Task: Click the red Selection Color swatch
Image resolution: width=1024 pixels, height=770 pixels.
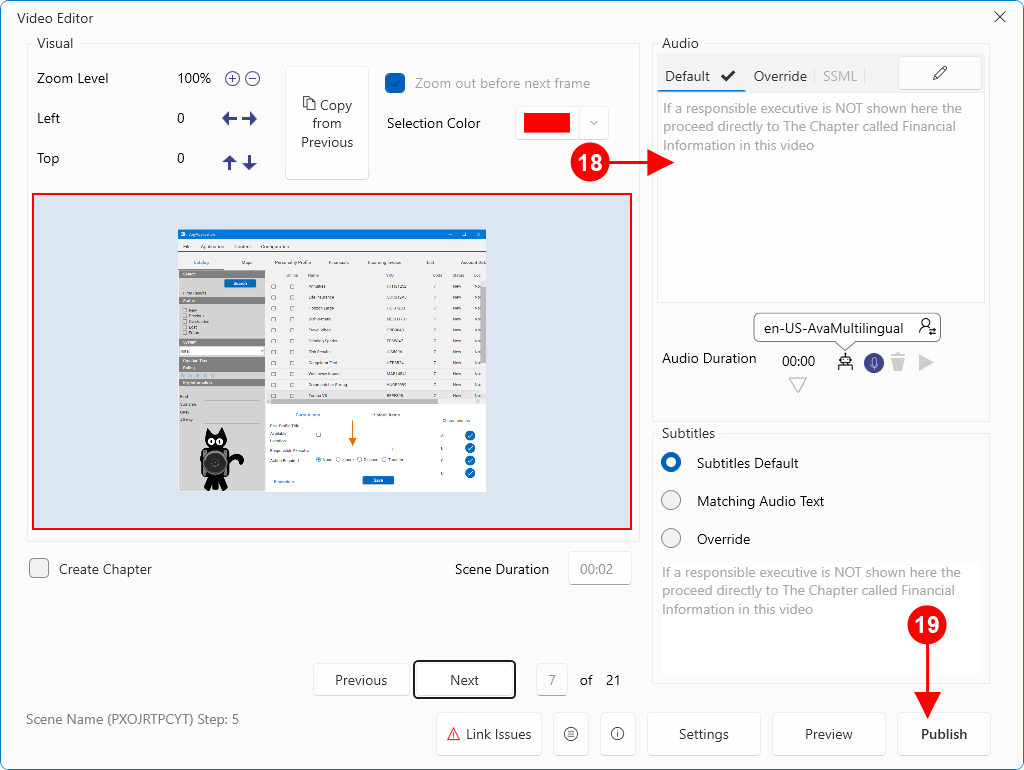Action: 547,123
